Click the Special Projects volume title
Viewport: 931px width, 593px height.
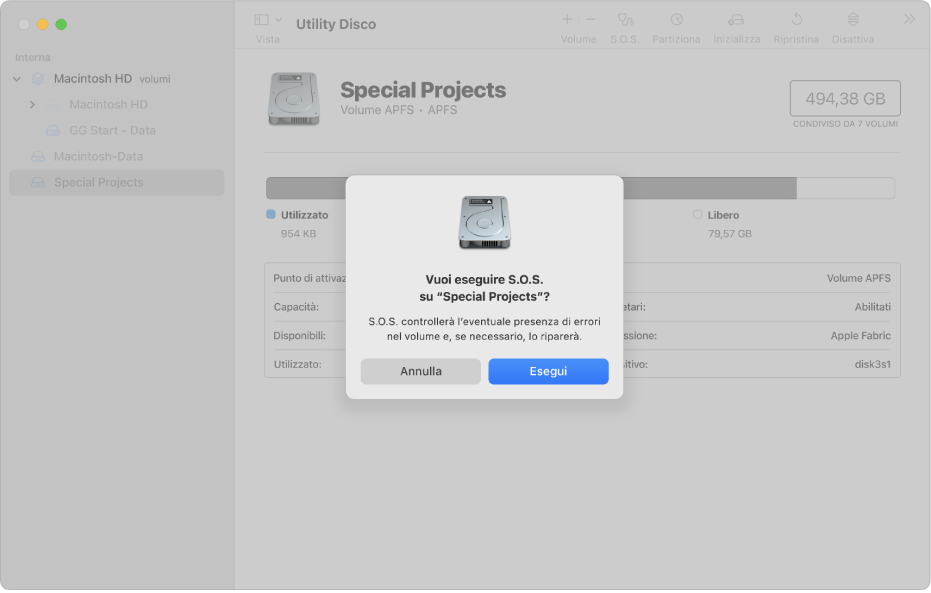(423, 90)
